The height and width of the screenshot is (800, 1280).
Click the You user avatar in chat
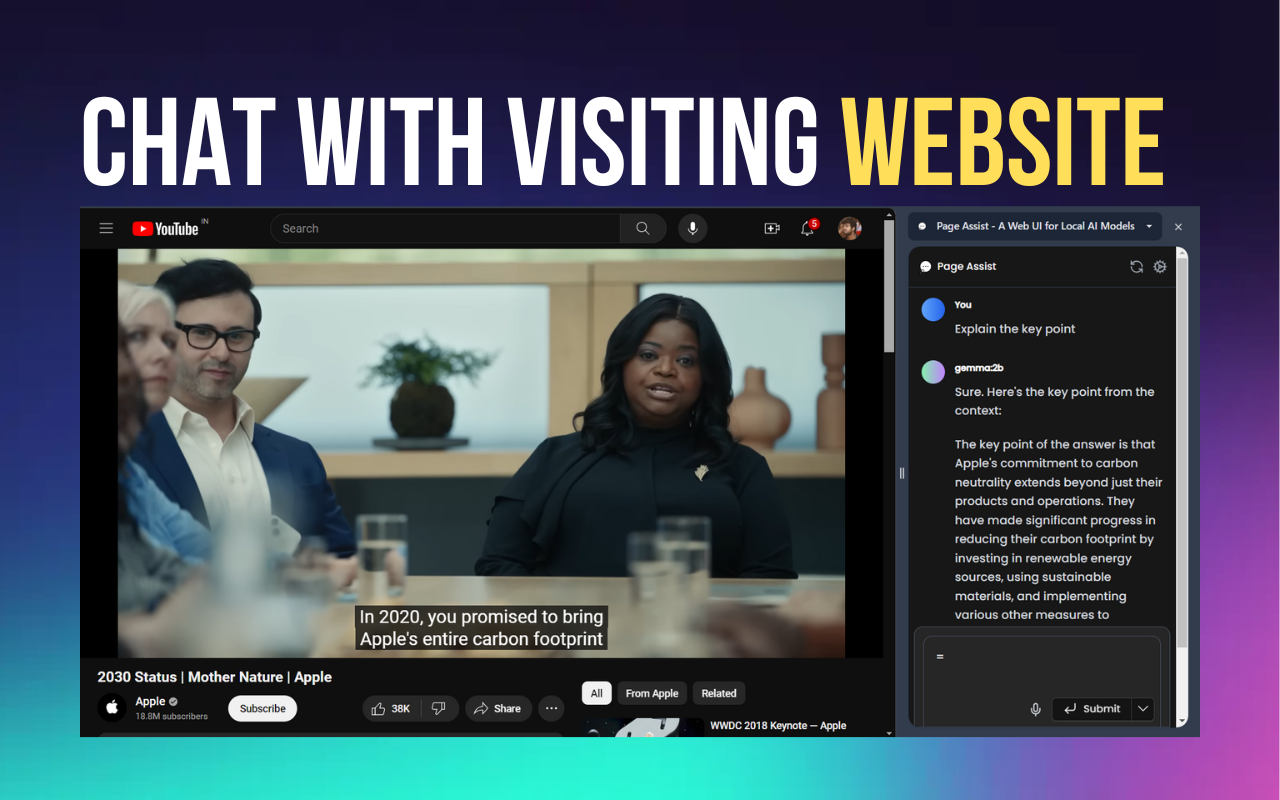tap(933, 310)
